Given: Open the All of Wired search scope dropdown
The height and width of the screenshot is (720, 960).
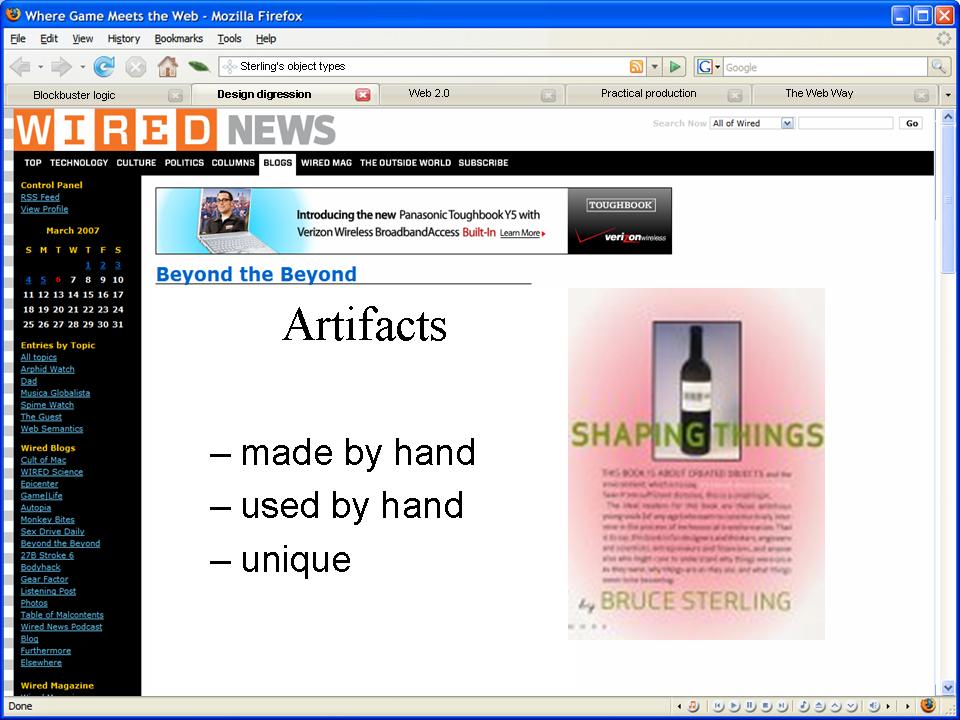Looking at the screenshot, I should tap(787, 123).
